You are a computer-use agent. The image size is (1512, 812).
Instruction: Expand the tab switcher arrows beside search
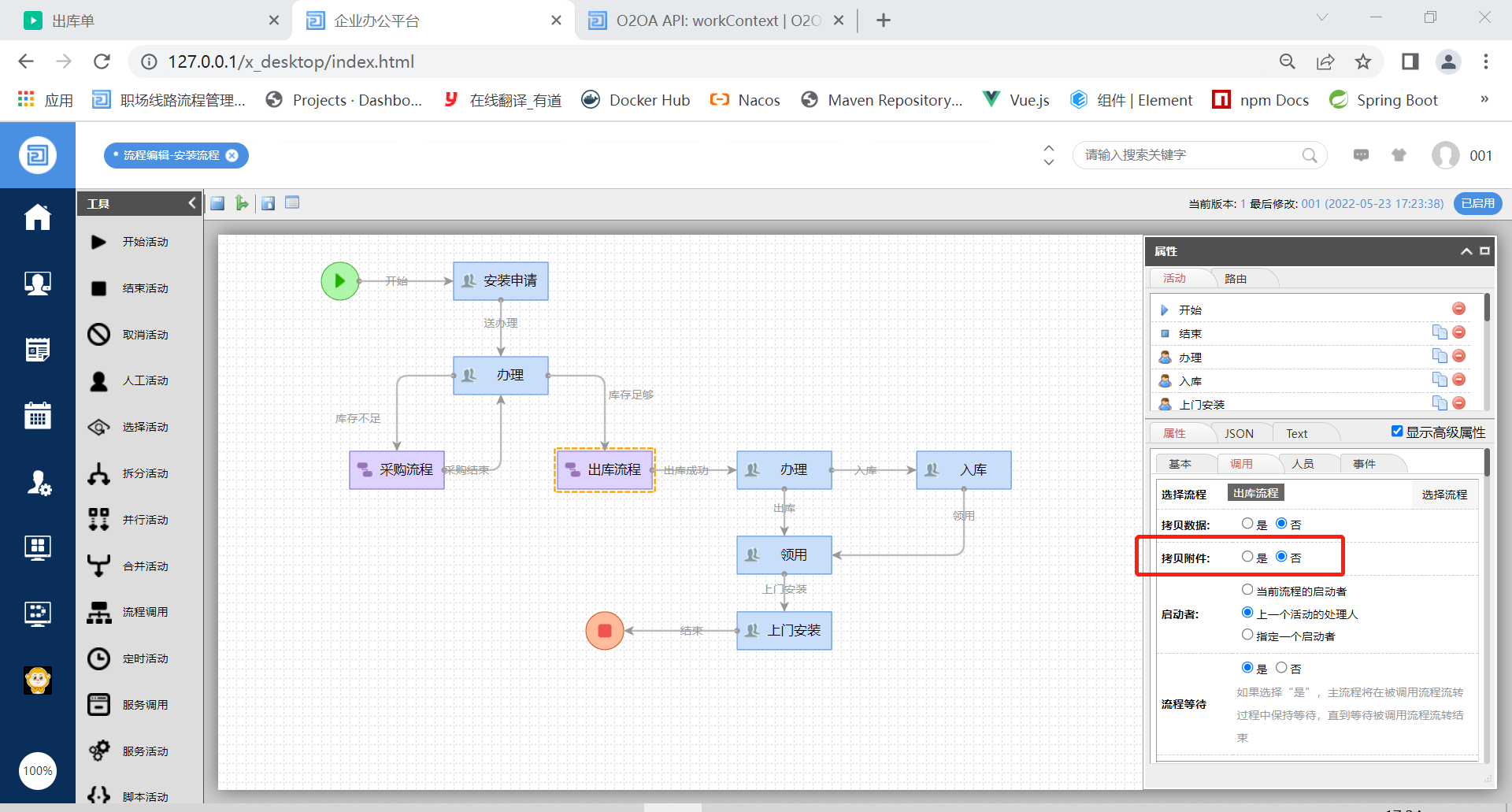coord(1048,155)
